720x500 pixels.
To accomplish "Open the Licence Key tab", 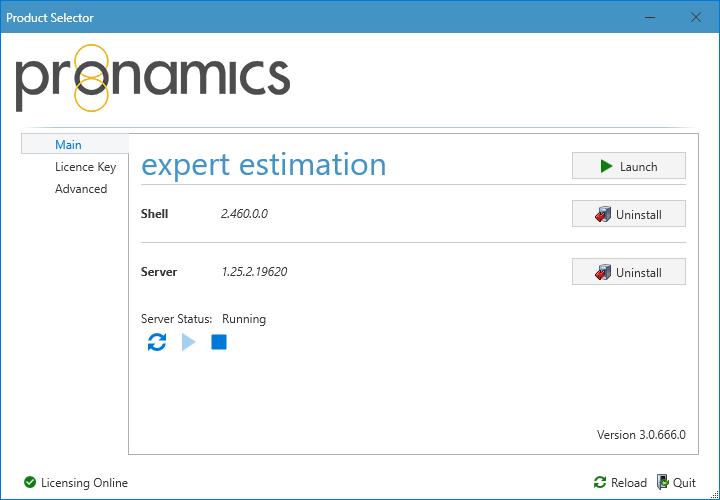I will pos(85,167).
